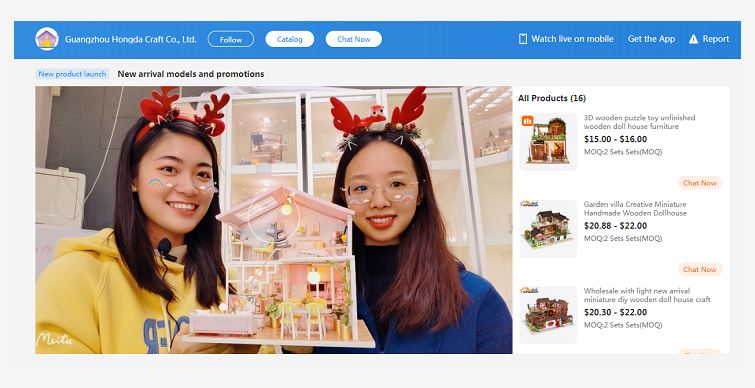Open the Wholesale miniature diy dollhouse thumbnail
The height and width of the screenshot is (388, 755).
(x=548, y=315)
